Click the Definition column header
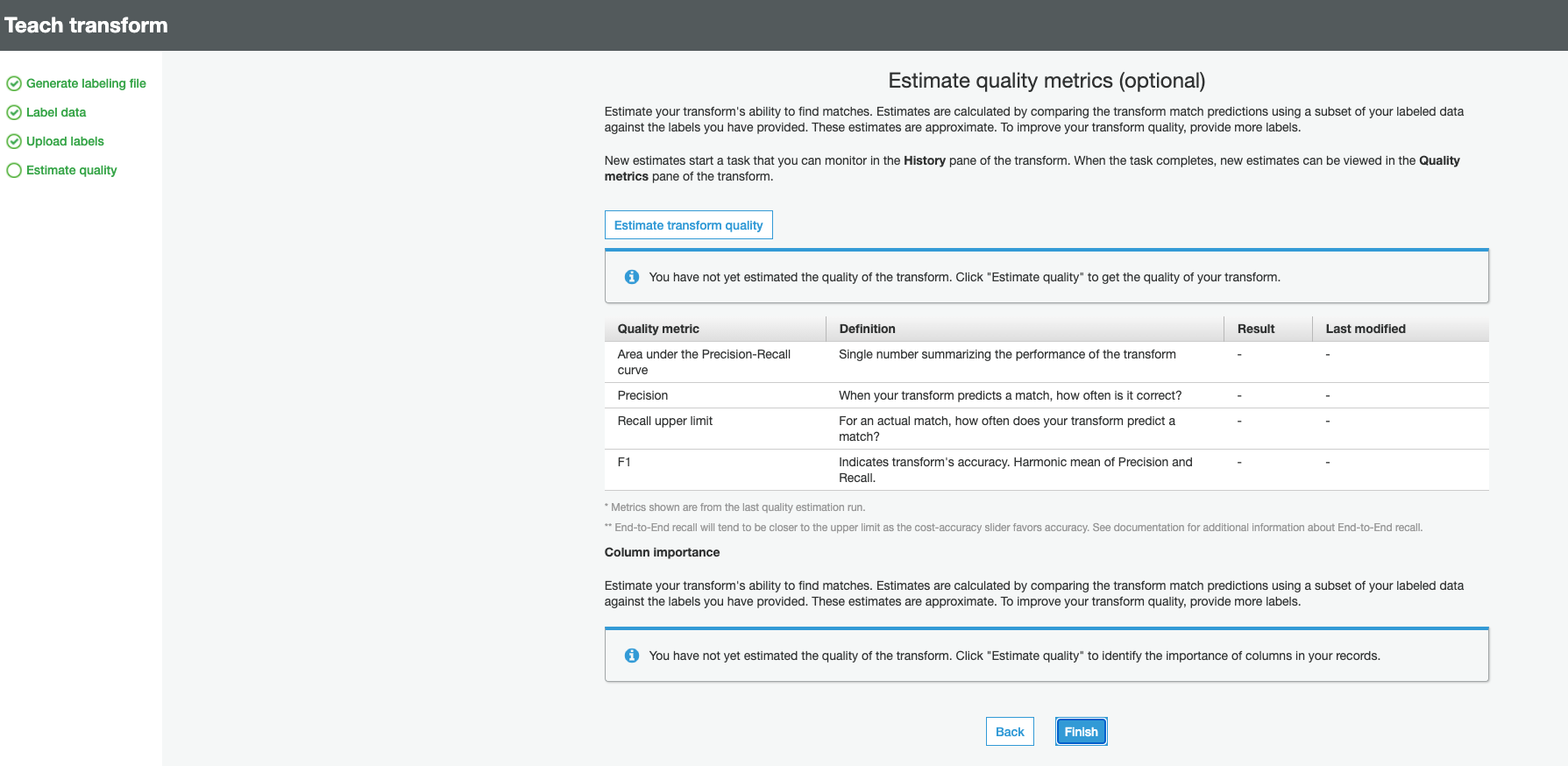 click(867, 330)
